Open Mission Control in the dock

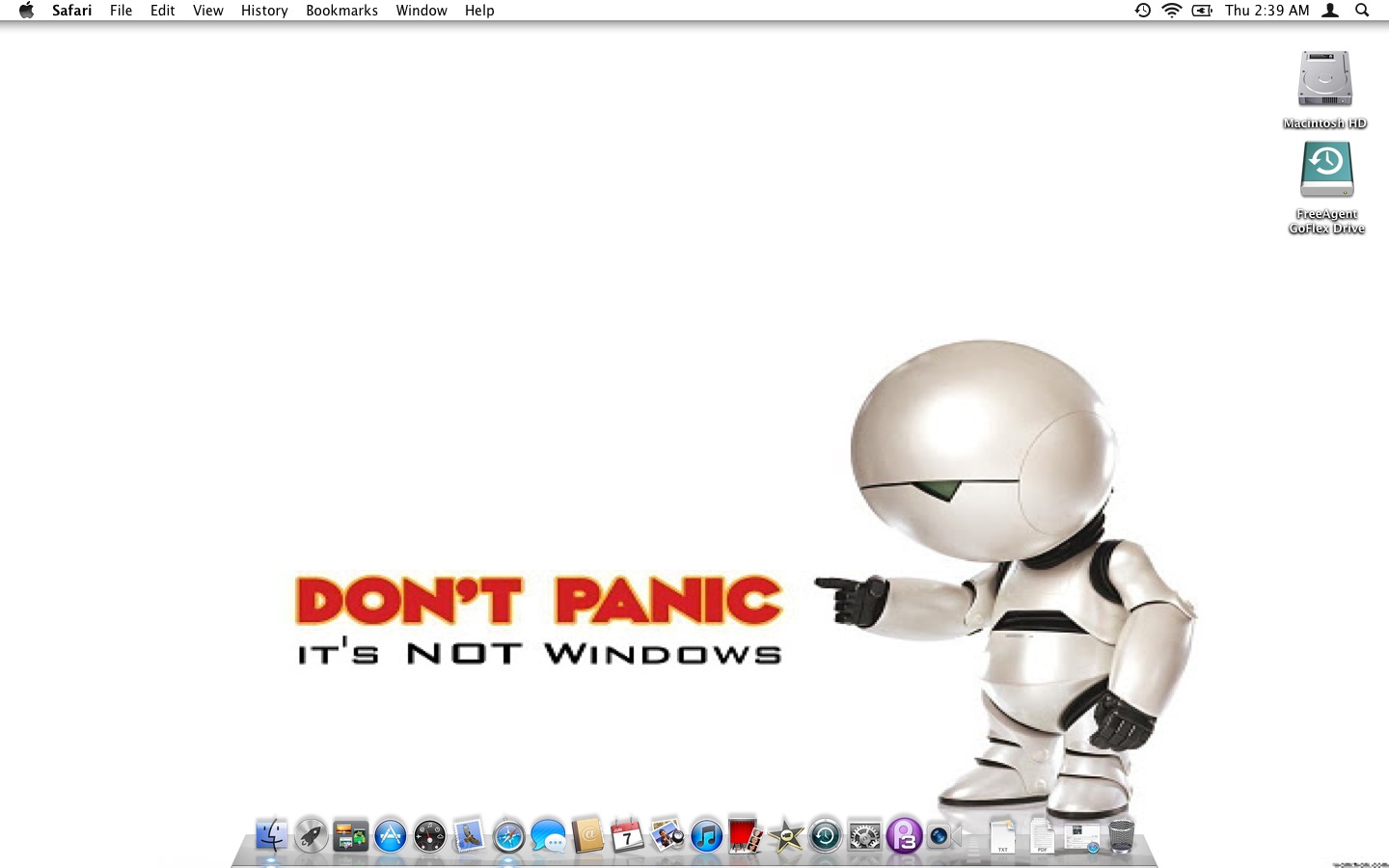tap(350, 835)
